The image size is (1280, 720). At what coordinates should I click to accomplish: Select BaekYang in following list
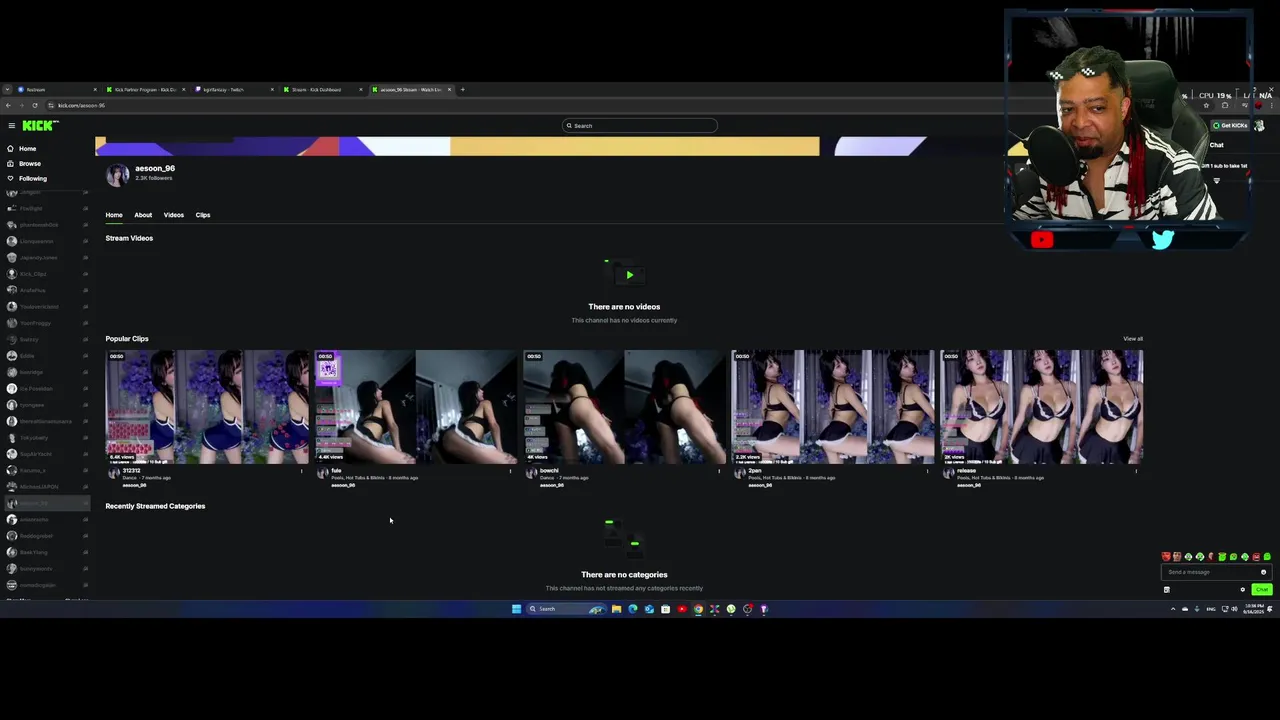click(x=46, y=552)
